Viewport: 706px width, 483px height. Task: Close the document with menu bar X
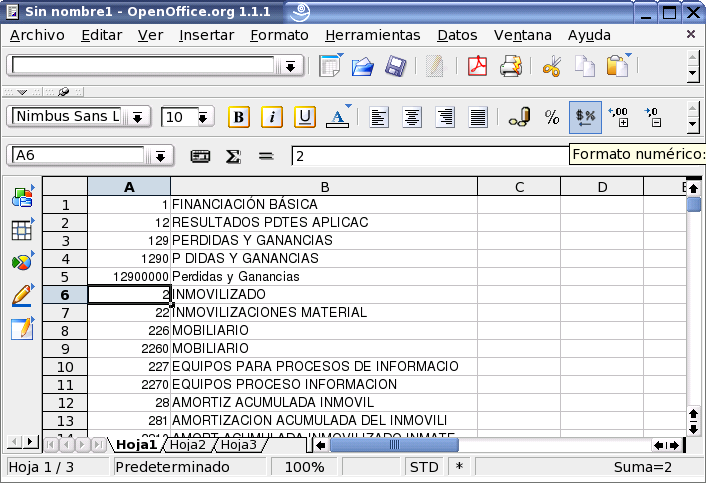click(691, 34)
